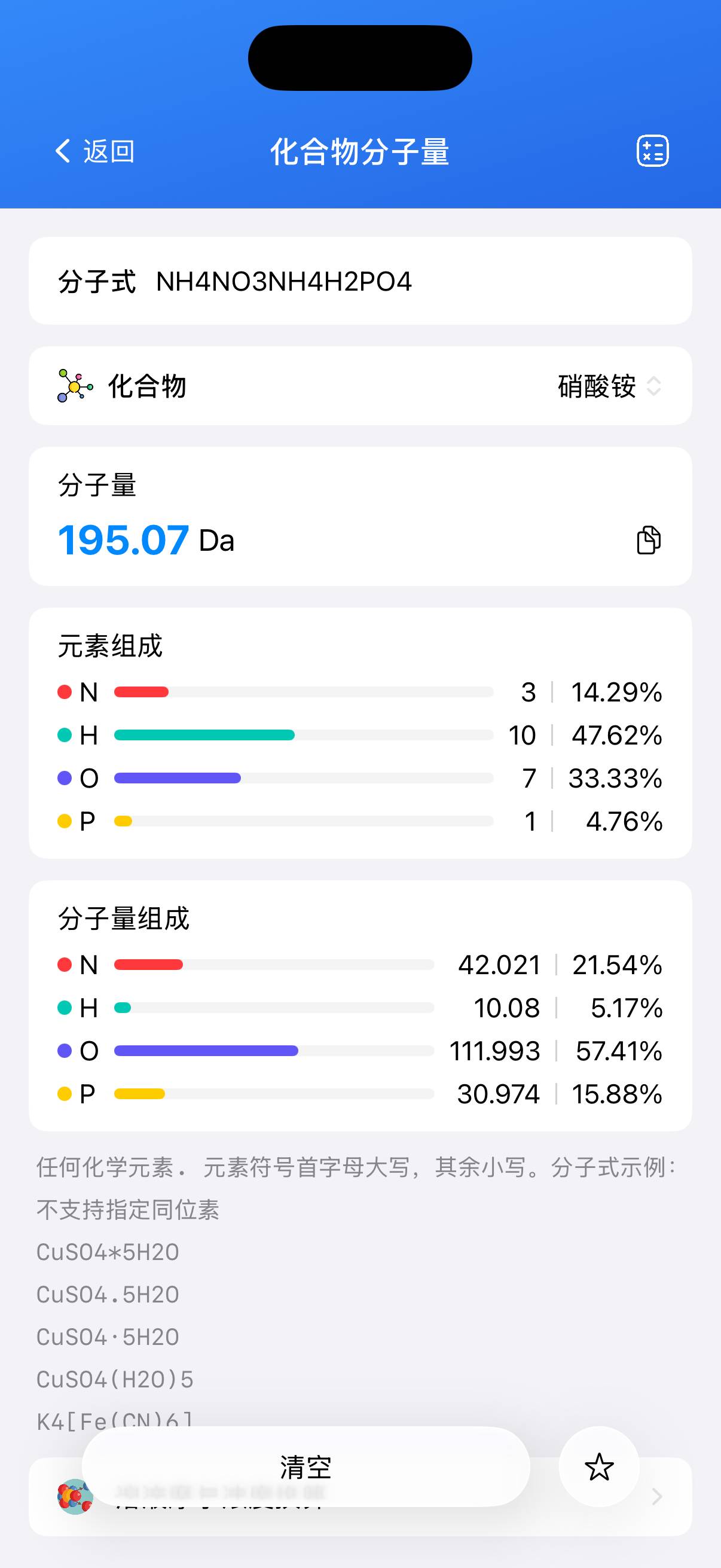Tap the up-down arrows next to 硝酸铵
The height and width of the screenshot is (1568, 721).
(654, 386)
